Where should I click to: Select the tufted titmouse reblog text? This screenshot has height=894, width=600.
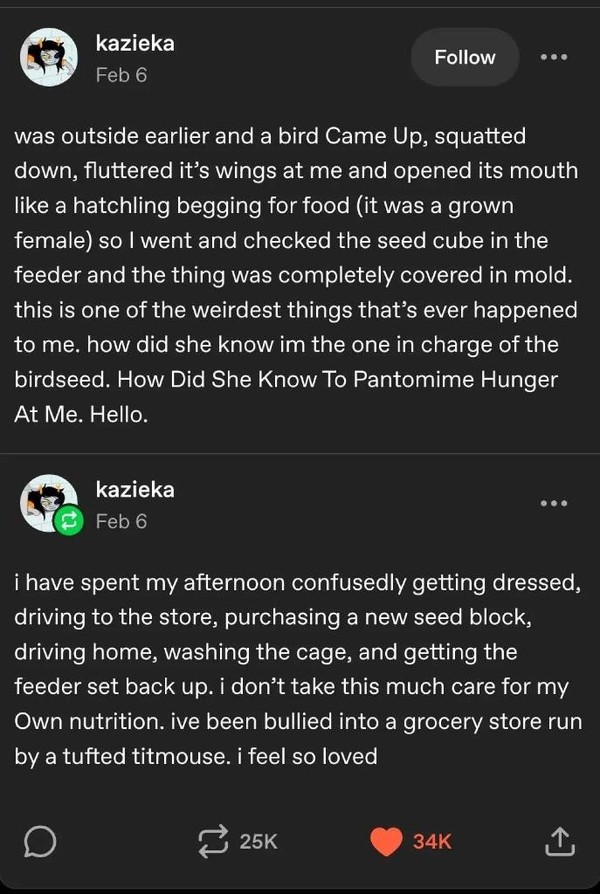[298, 669]
